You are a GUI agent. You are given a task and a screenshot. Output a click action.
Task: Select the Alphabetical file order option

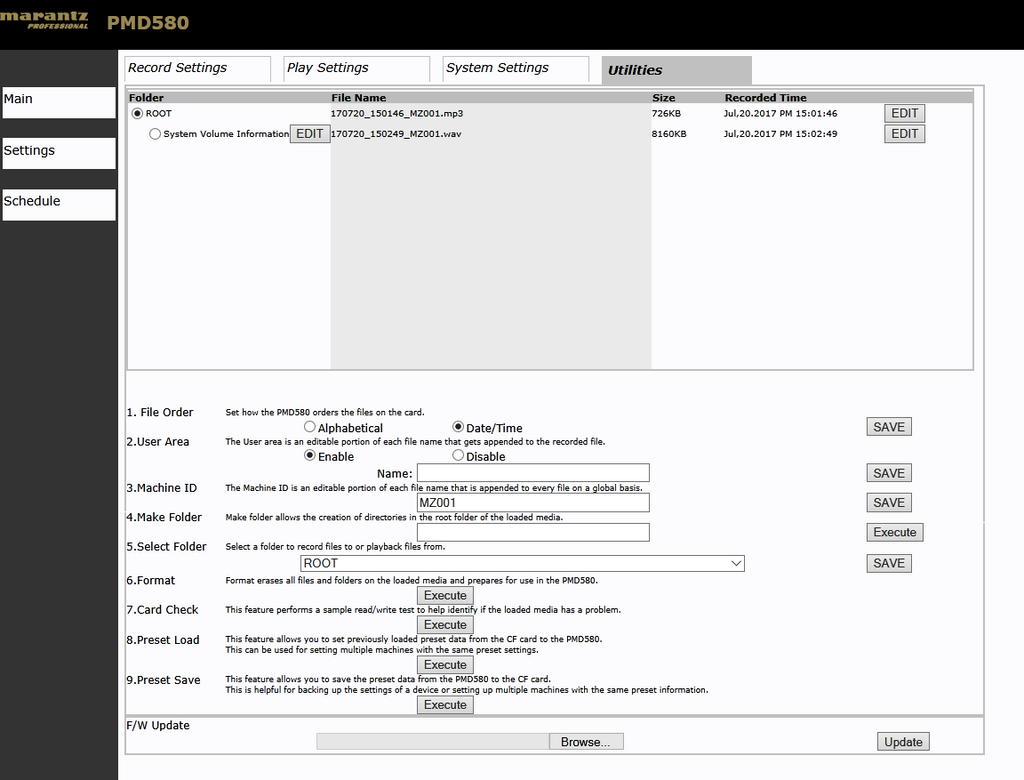tap(310, 427)
